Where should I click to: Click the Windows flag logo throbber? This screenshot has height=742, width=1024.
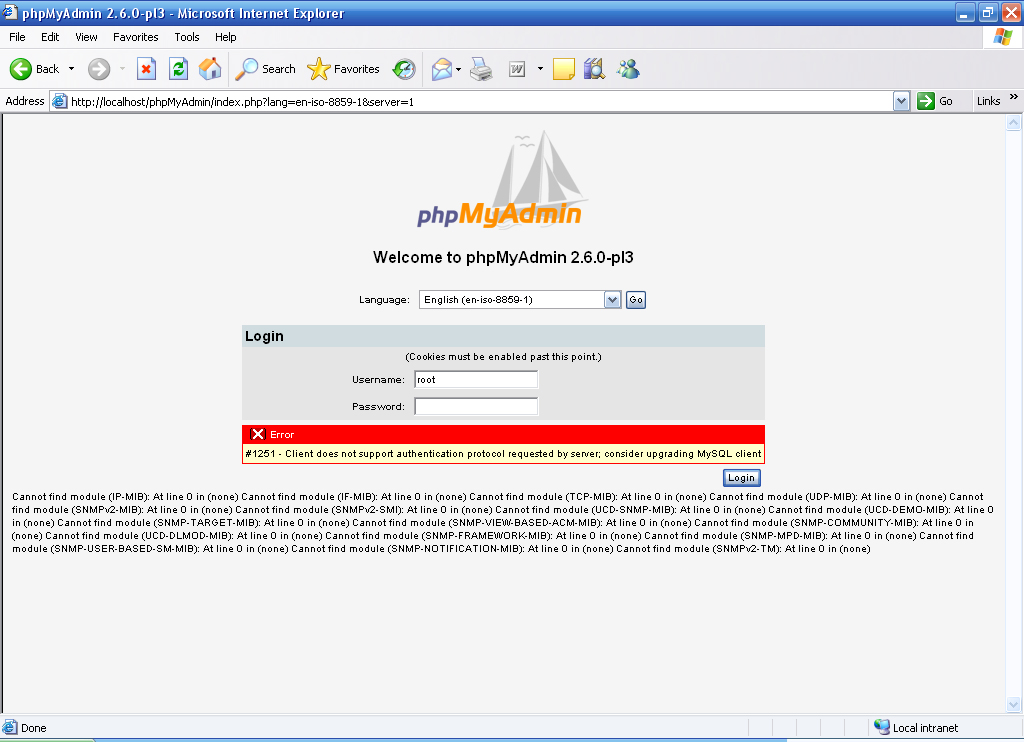tap(1002, 37)
